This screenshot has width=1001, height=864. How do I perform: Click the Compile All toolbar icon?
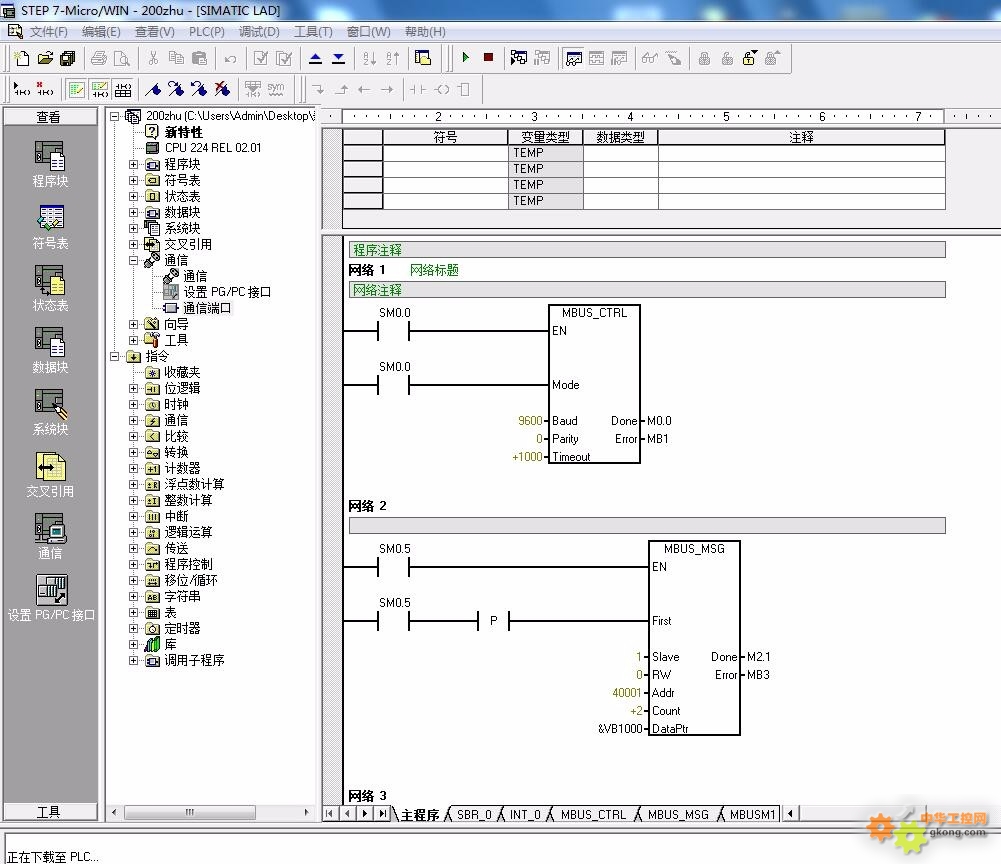[284, 58]
